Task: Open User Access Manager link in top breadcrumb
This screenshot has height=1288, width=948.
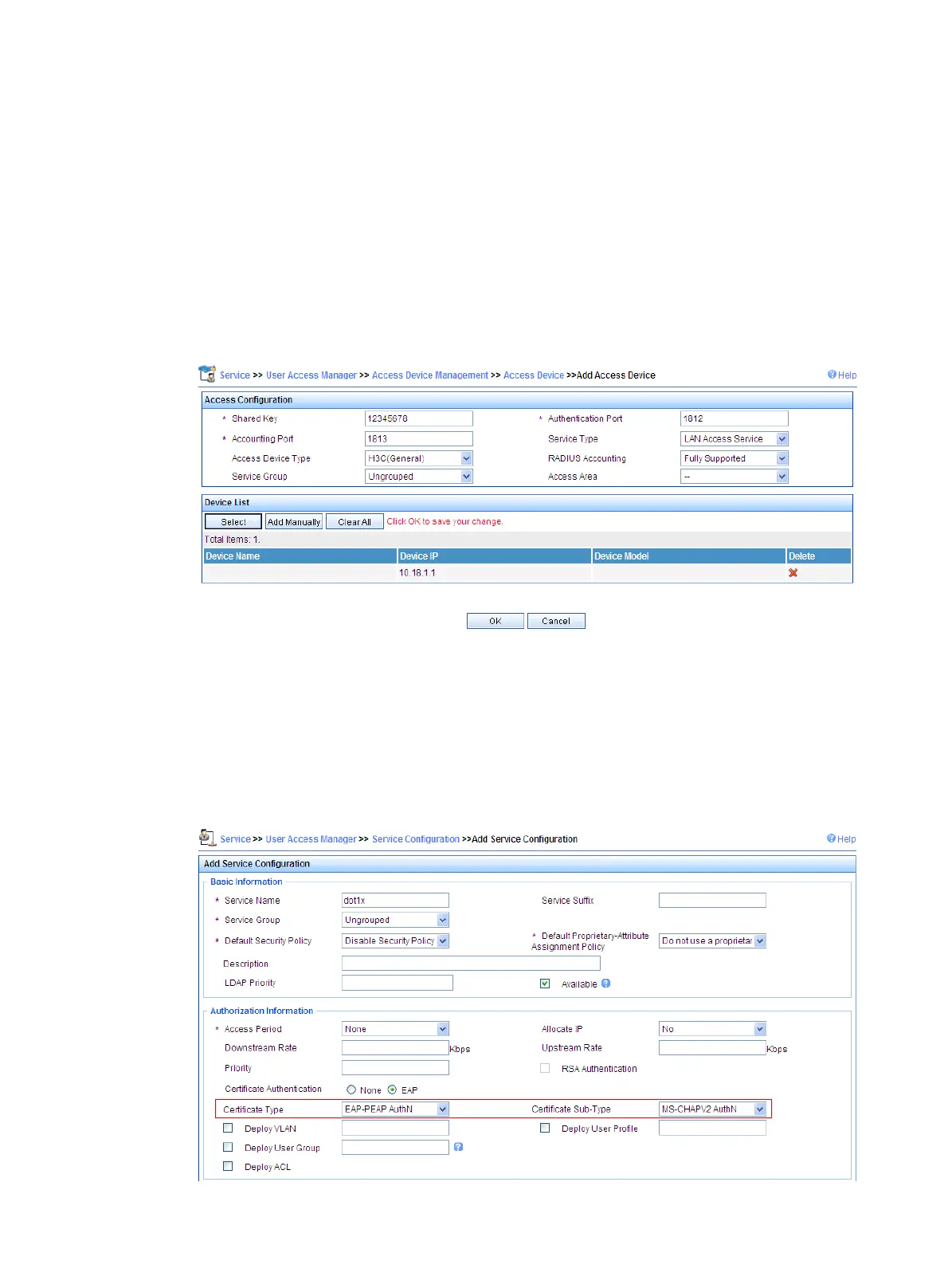Action: [311, 375]
